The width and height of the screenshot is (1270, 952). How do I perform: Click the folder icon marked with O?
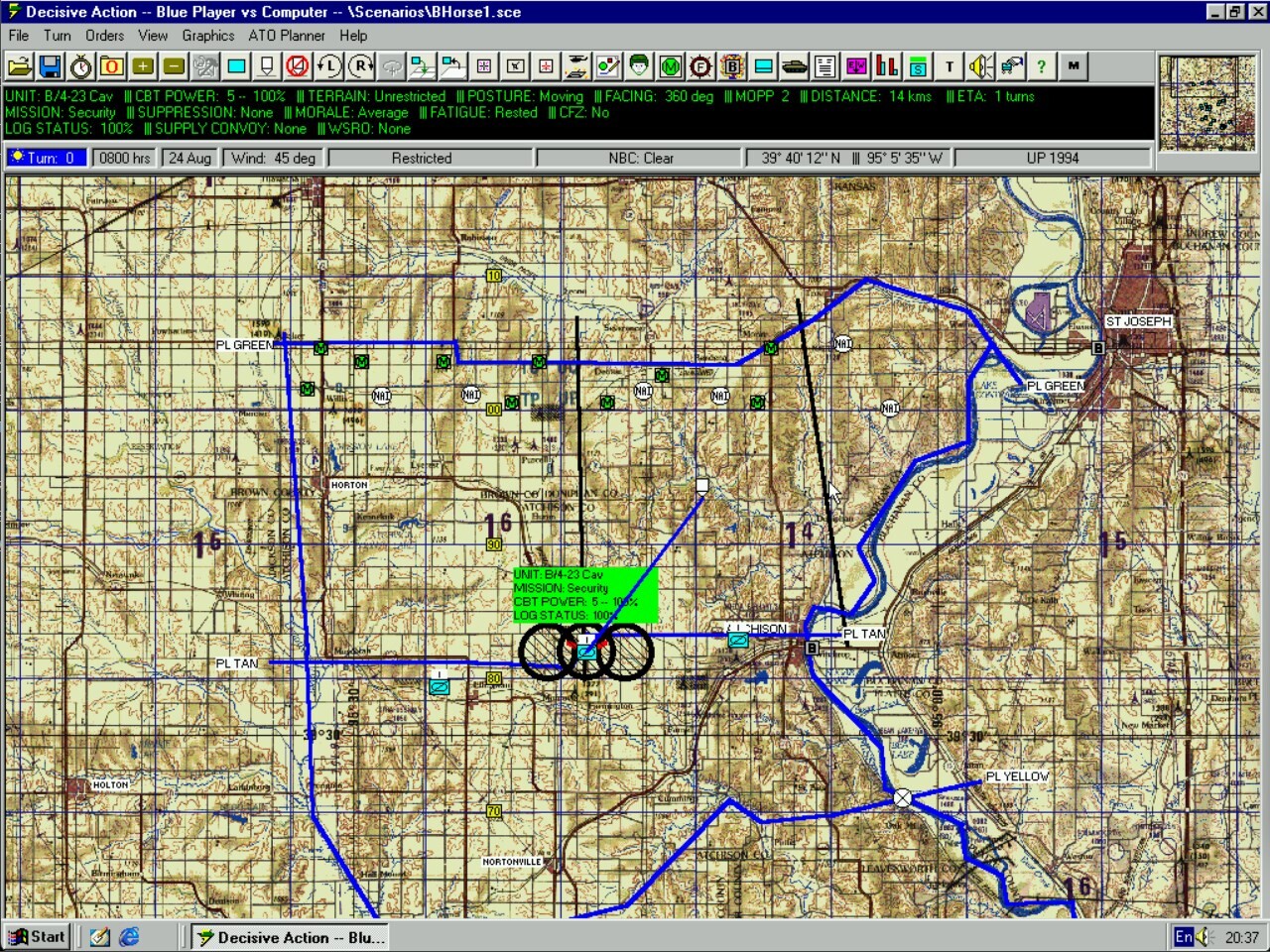pyautogui.click(x=112, y=66)
